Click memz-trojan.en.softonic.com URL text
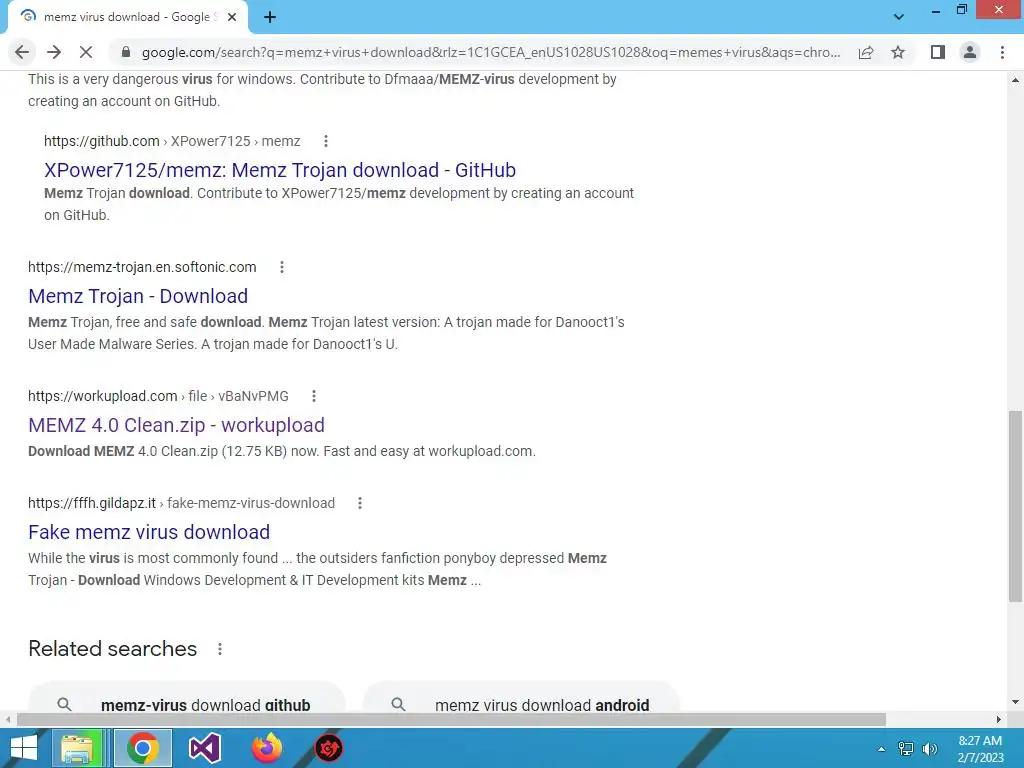This screenshot has height=768, width=1024. [x=142, y=267]
